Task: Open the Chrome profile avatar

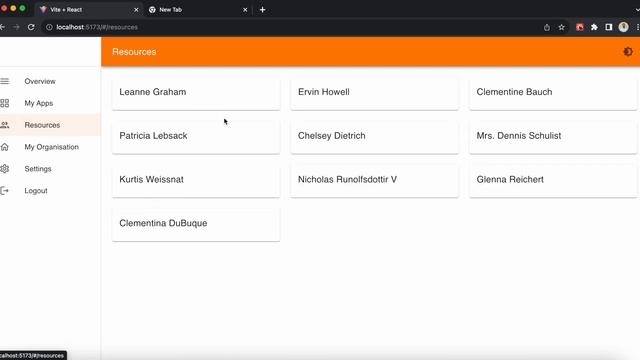Action: click(623, 27)
